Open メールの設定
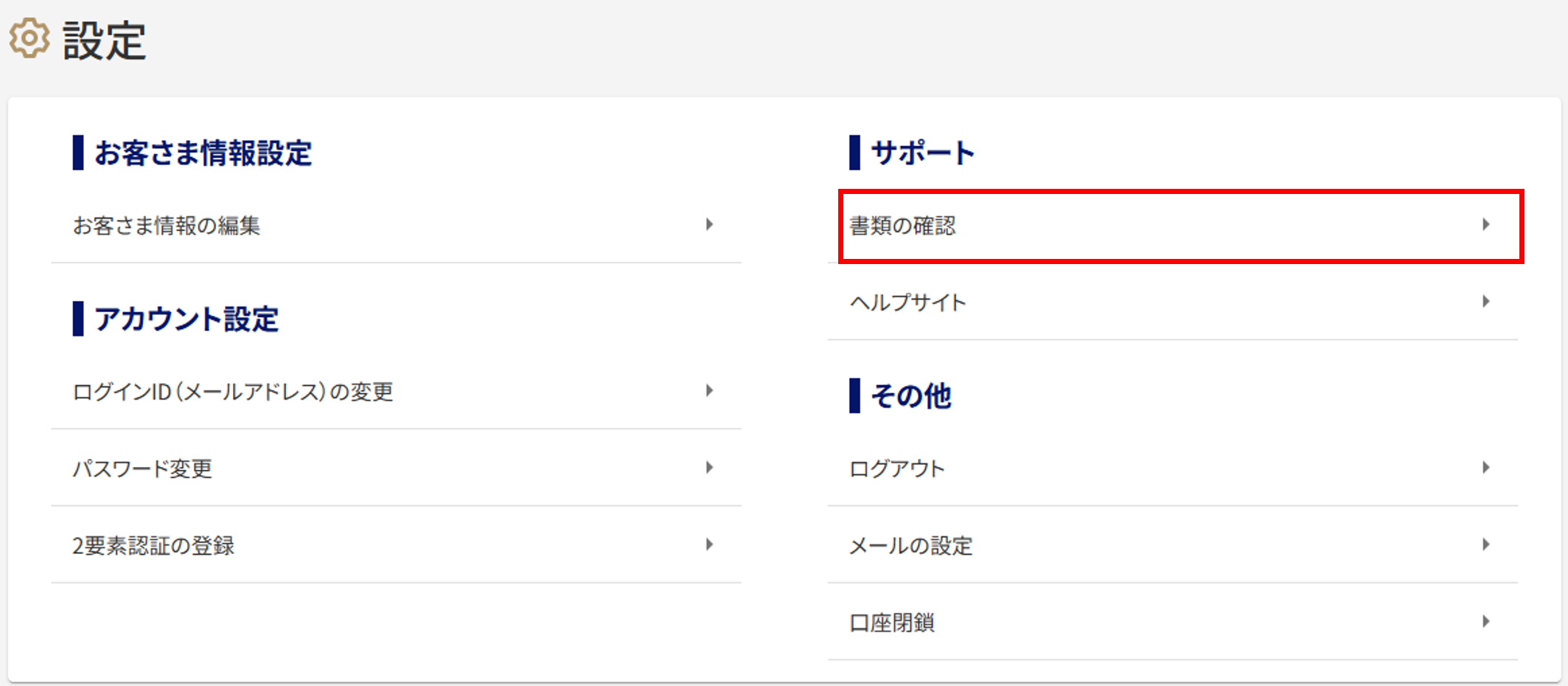This screenshot has height=686, width=1568. pyautogui.click(x=1173, y=545)
